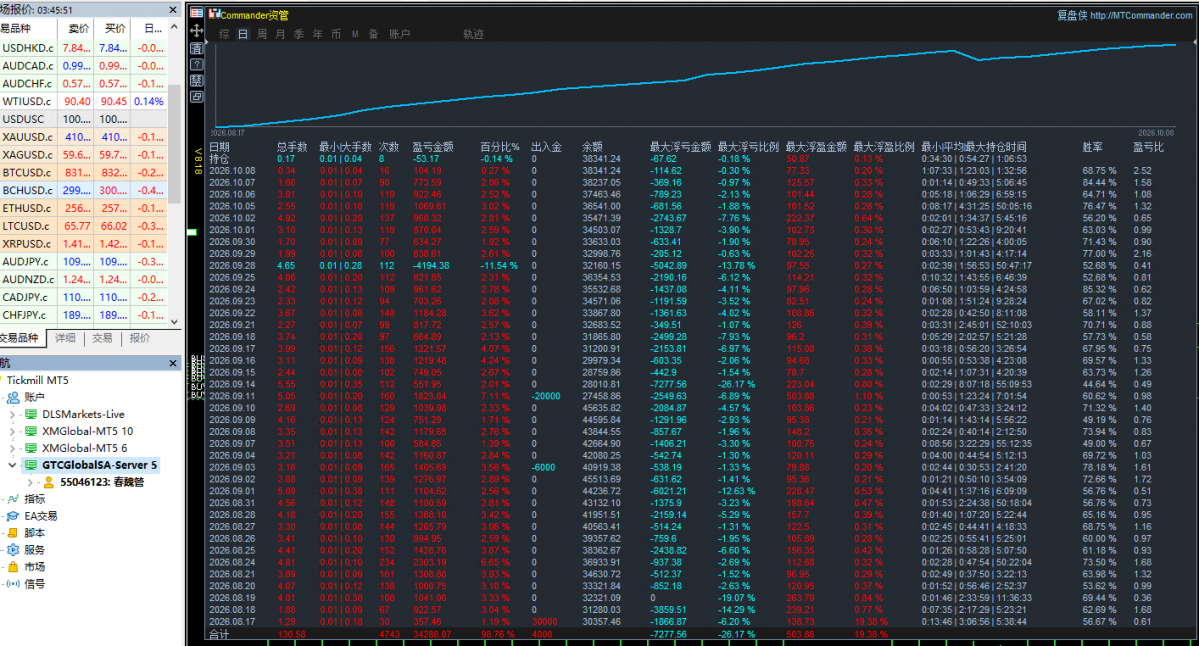The height and width of the screenshot is (646, 1199).
Task: Close the market watch panel
Action: (173, 10)
